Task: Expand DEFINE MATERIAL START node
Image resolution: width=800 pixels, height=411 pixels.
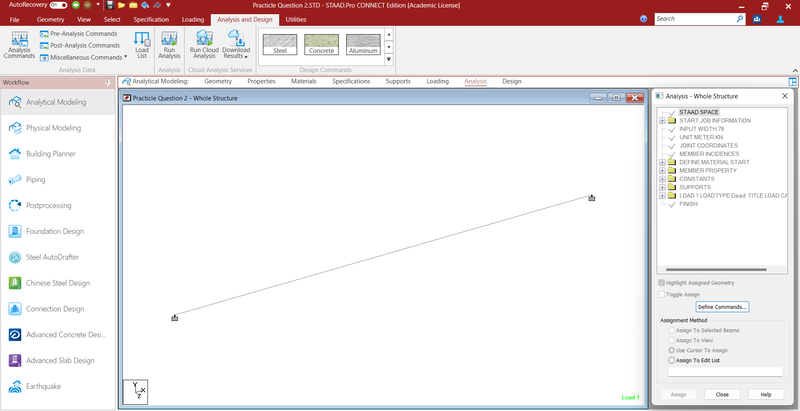Action: coord(662,162)
